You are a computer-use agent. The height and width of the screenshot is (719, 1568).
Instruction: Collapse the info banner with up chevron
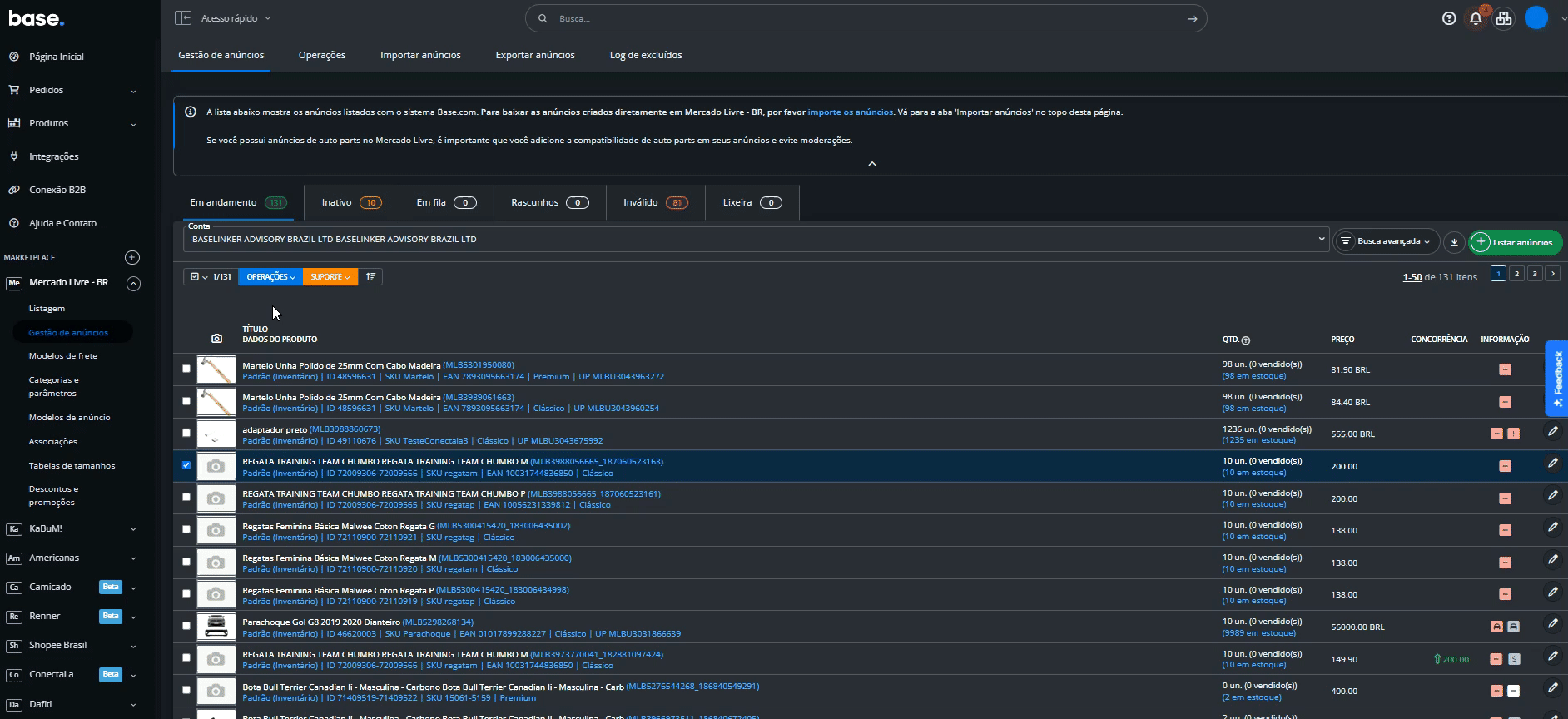pos(872,164)
